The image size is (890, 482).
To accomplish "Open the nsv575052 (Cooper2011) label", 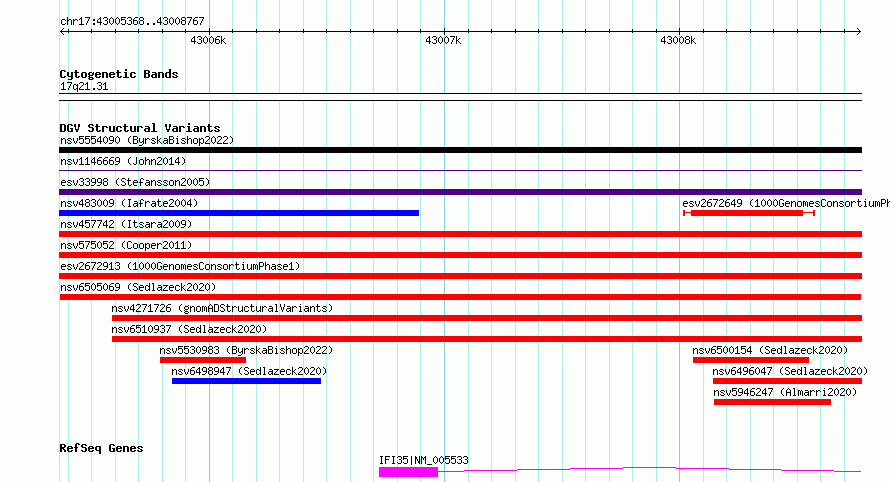I will (126, 245).
